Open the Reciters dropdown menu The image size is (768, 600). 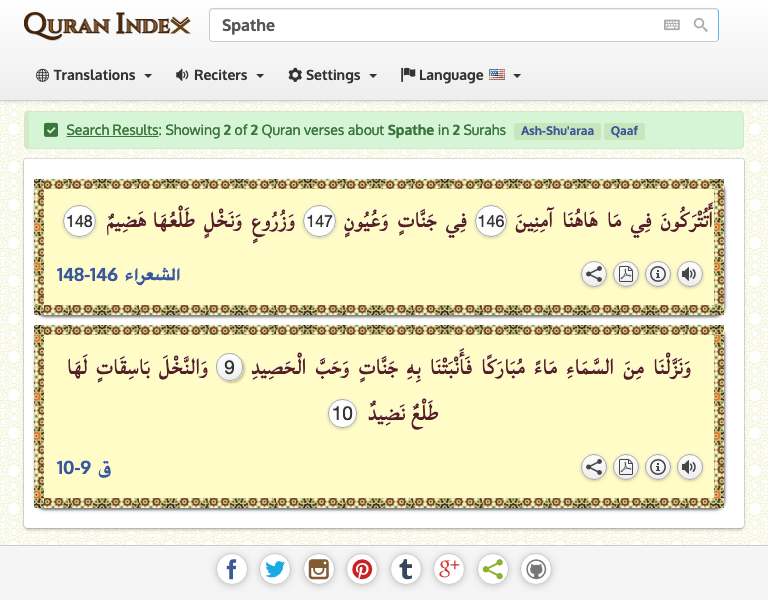coord(220,75)
